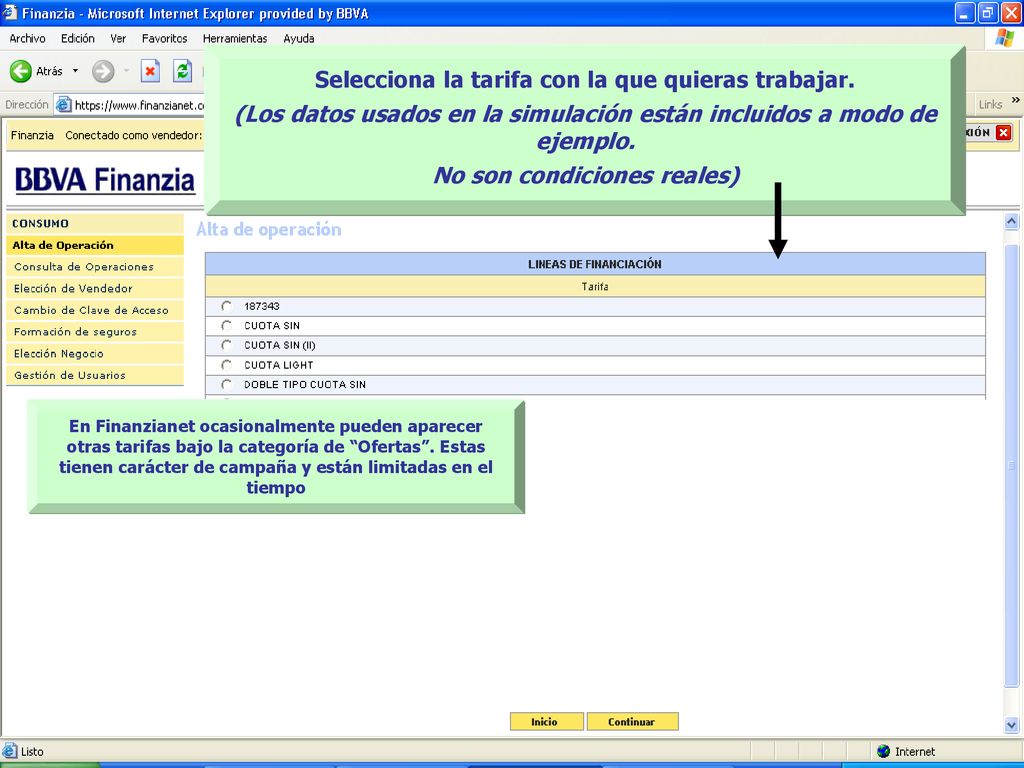Select the CUOTA LIGHT radio button

point(227,364)
